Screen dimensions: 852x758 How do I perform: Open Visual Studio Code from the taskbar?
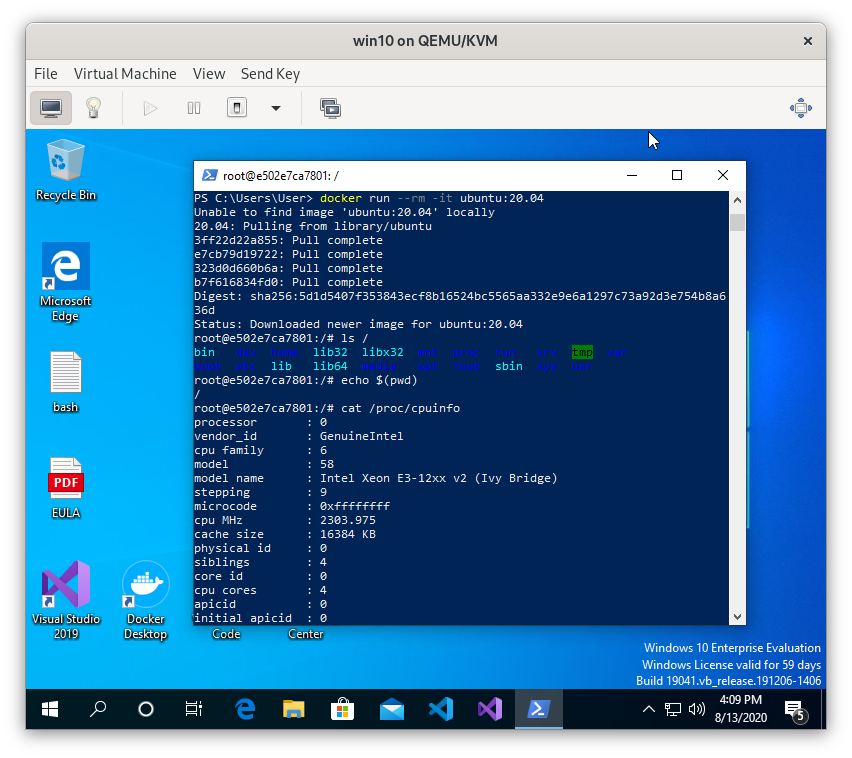[x=441, y=709]
